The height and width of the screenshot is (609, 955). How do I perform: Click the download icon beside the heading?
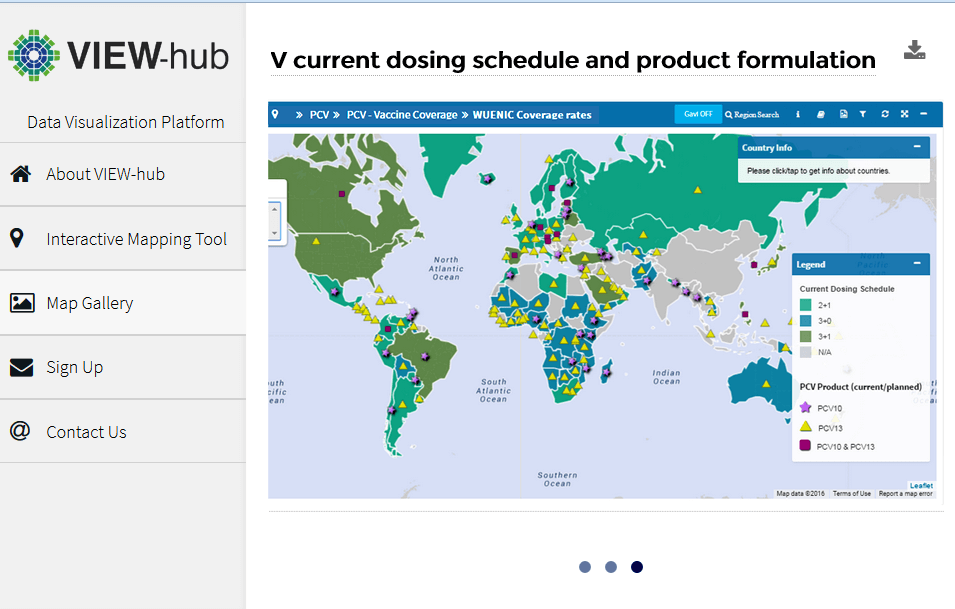tap(914, 51)
